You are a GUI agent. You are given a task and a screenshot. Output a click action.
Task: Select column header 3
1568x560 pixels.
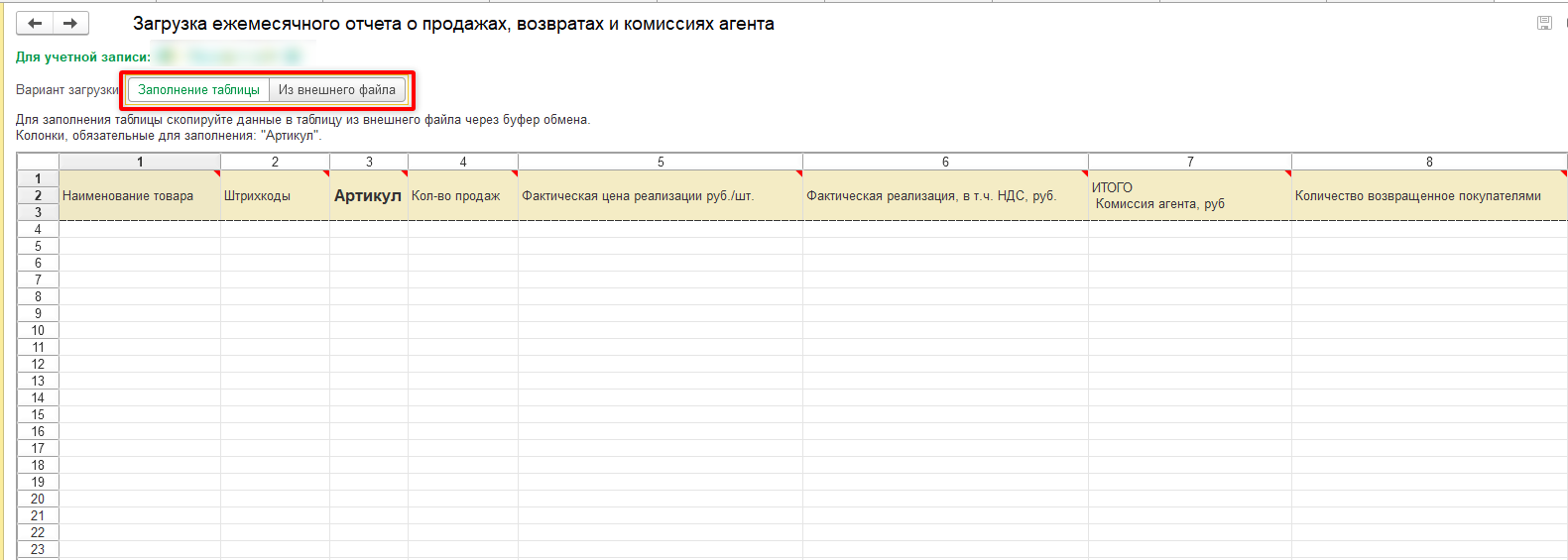click(x=369, y=162)
